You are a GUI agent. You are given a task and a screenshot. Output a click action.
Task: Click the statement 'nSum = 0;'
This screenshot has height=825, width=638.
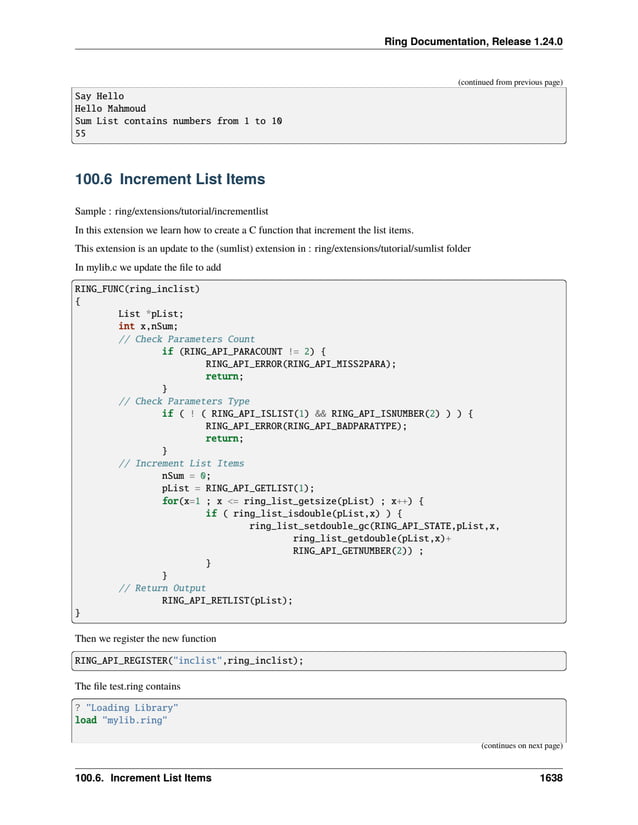click(x=186, y=476)
